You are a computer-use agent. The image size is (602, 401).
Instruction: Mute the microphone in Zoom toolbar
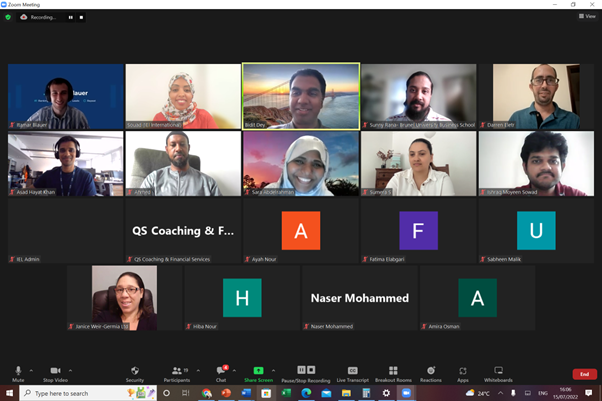point(18,373)
